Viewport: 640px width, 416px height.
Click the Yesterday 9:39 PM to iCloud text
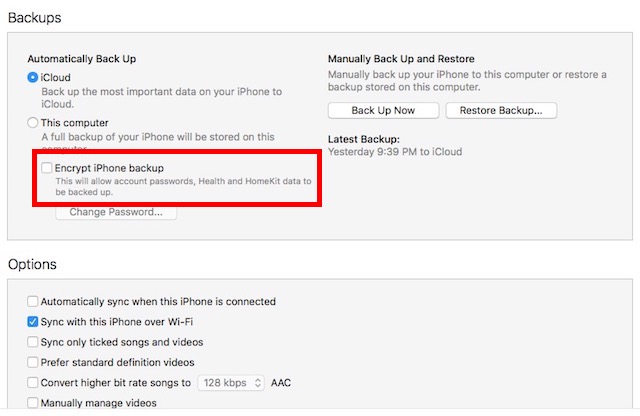pos(395,152)
